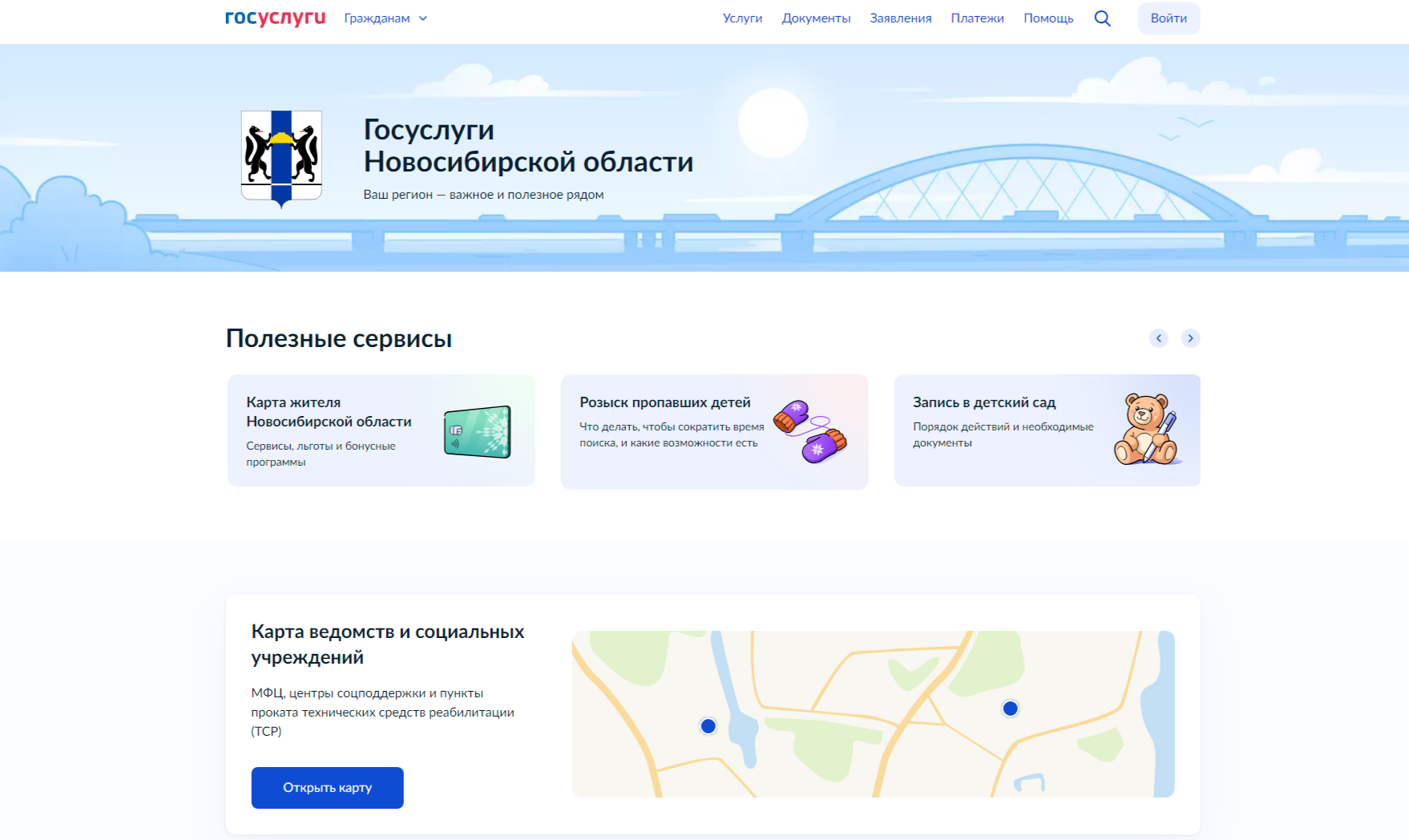Show previous services with left chevron

pos(1158,338)
